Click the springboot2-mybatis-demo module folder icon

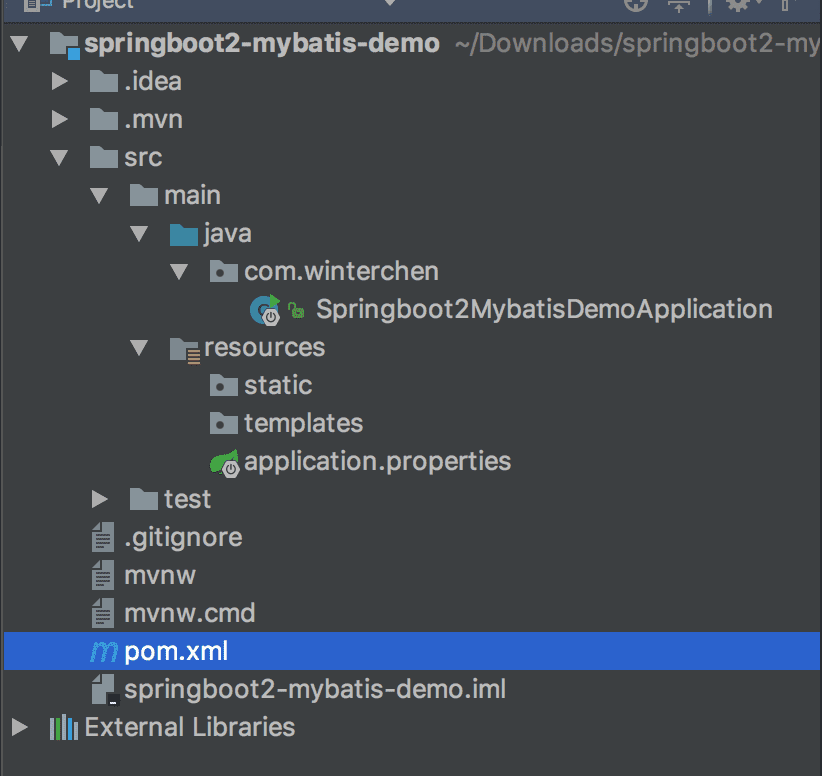tap(64, 44)
